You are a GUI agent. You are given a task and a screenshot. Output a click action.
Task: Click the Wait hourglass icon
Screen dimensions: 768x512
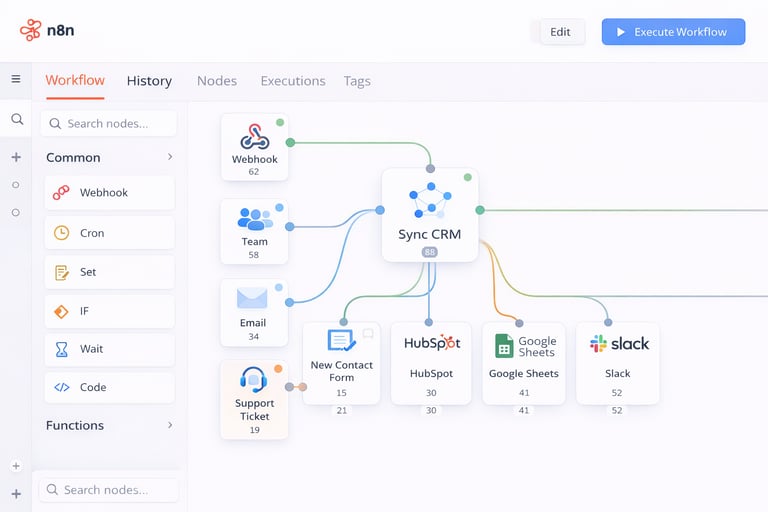(61, 349)
